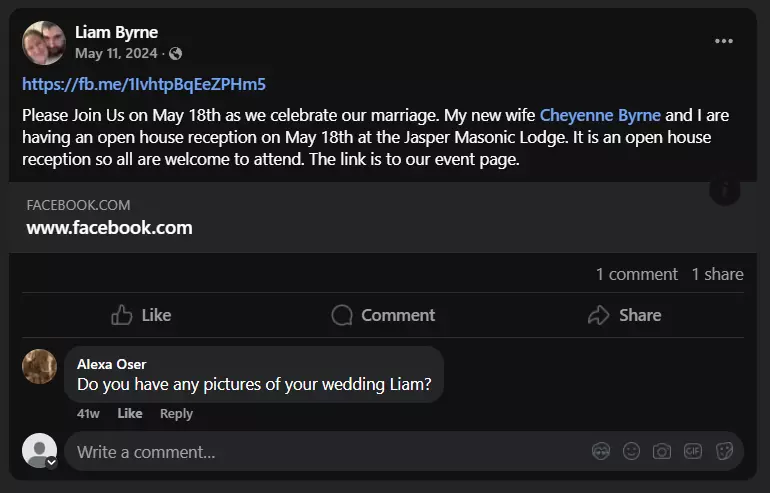Open the GIF picker in comment box

pyautogui.click(x=693, y=451)
